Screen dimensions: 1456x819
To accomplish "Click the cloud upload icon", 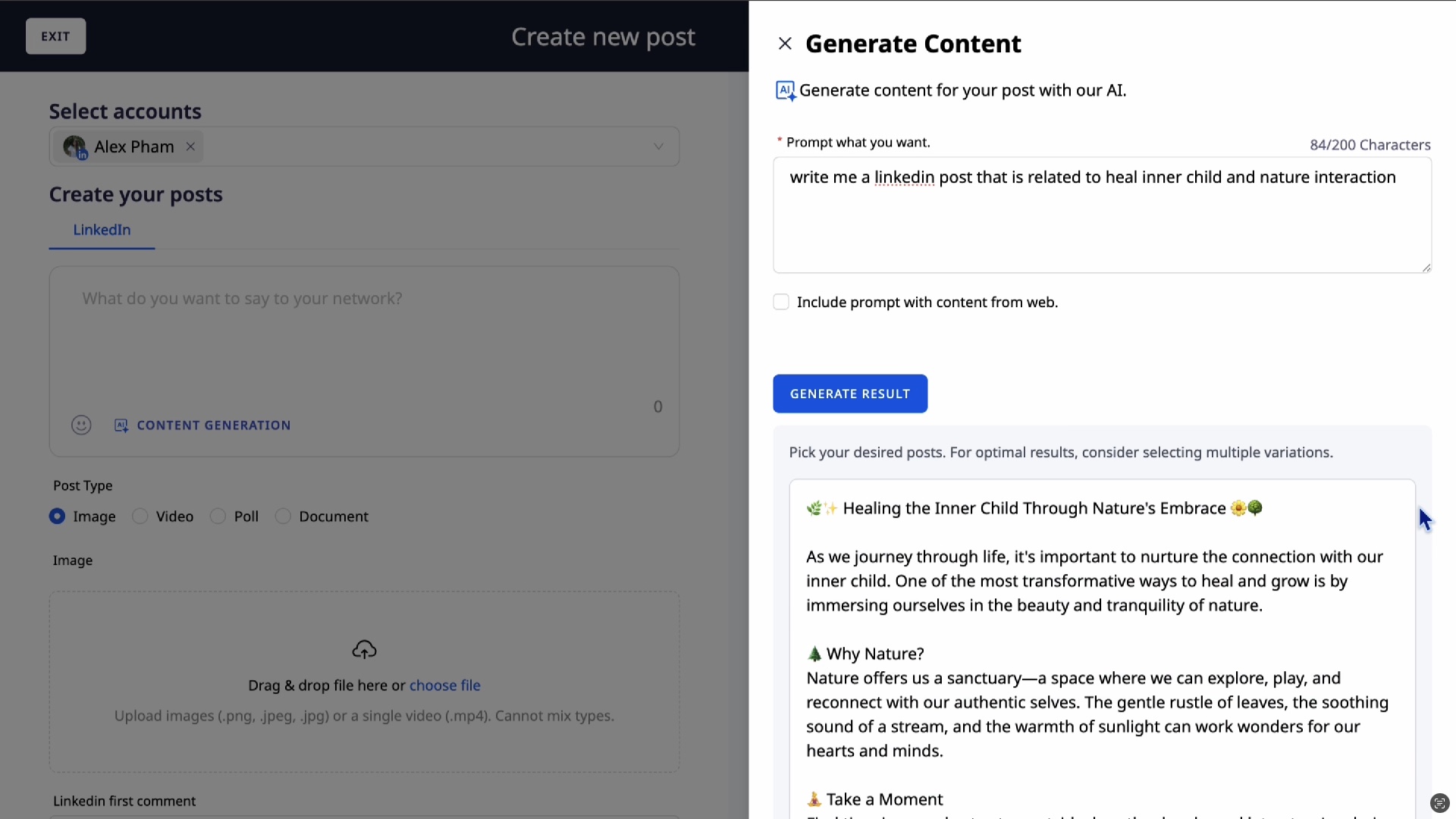I will [x=365, y=650].
